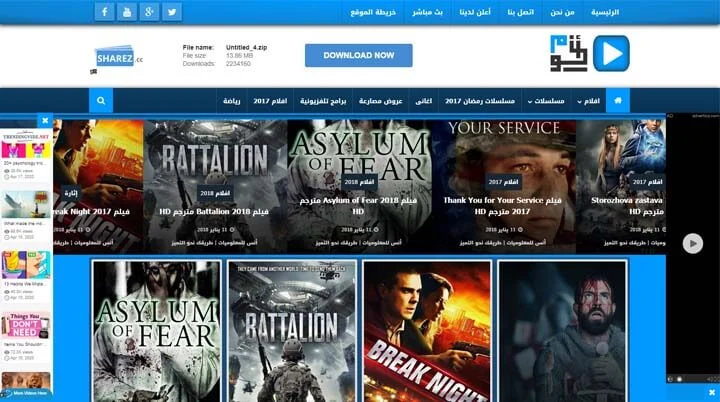The image size is (720, 402).
Task: Click افلام 2017 tag on Thank You slide
Action: [503, 182]
